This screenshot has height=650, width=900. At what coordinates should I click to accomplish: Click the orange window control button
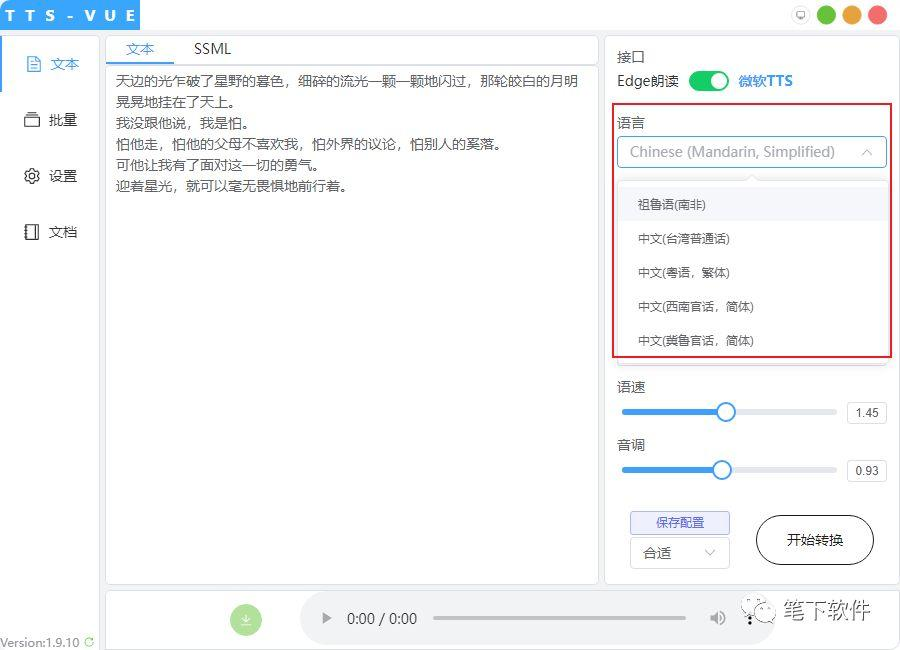[852, 15]
